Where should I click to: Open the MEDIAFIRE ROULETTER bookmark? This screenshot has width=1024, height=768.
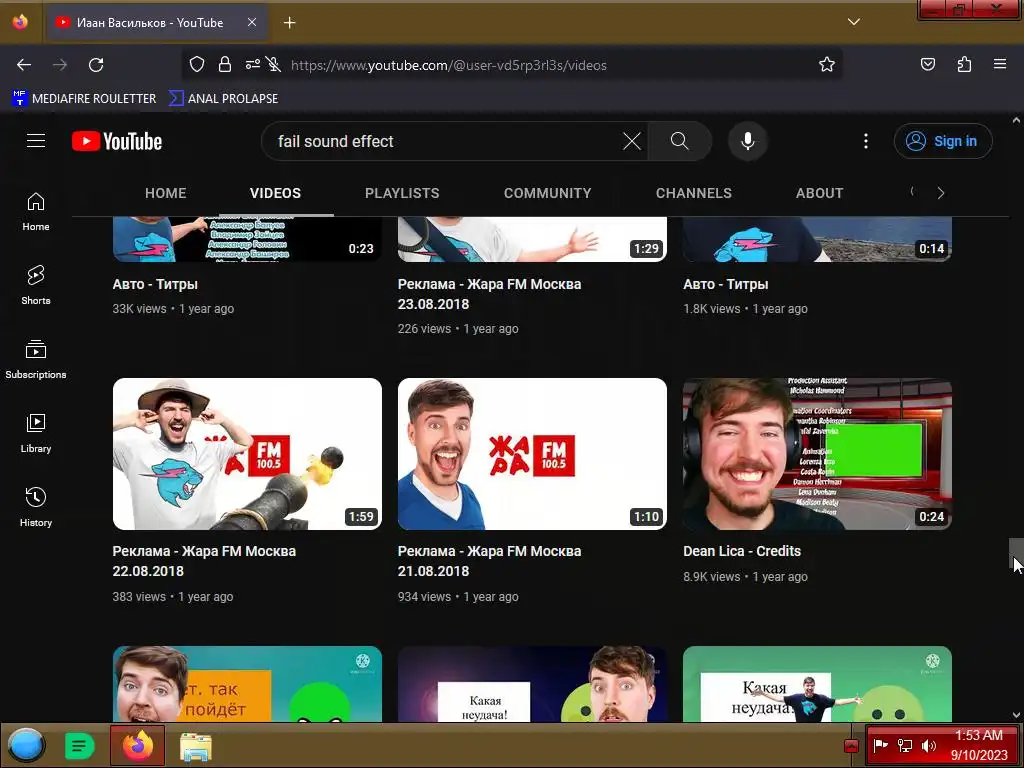click(84, 99)
